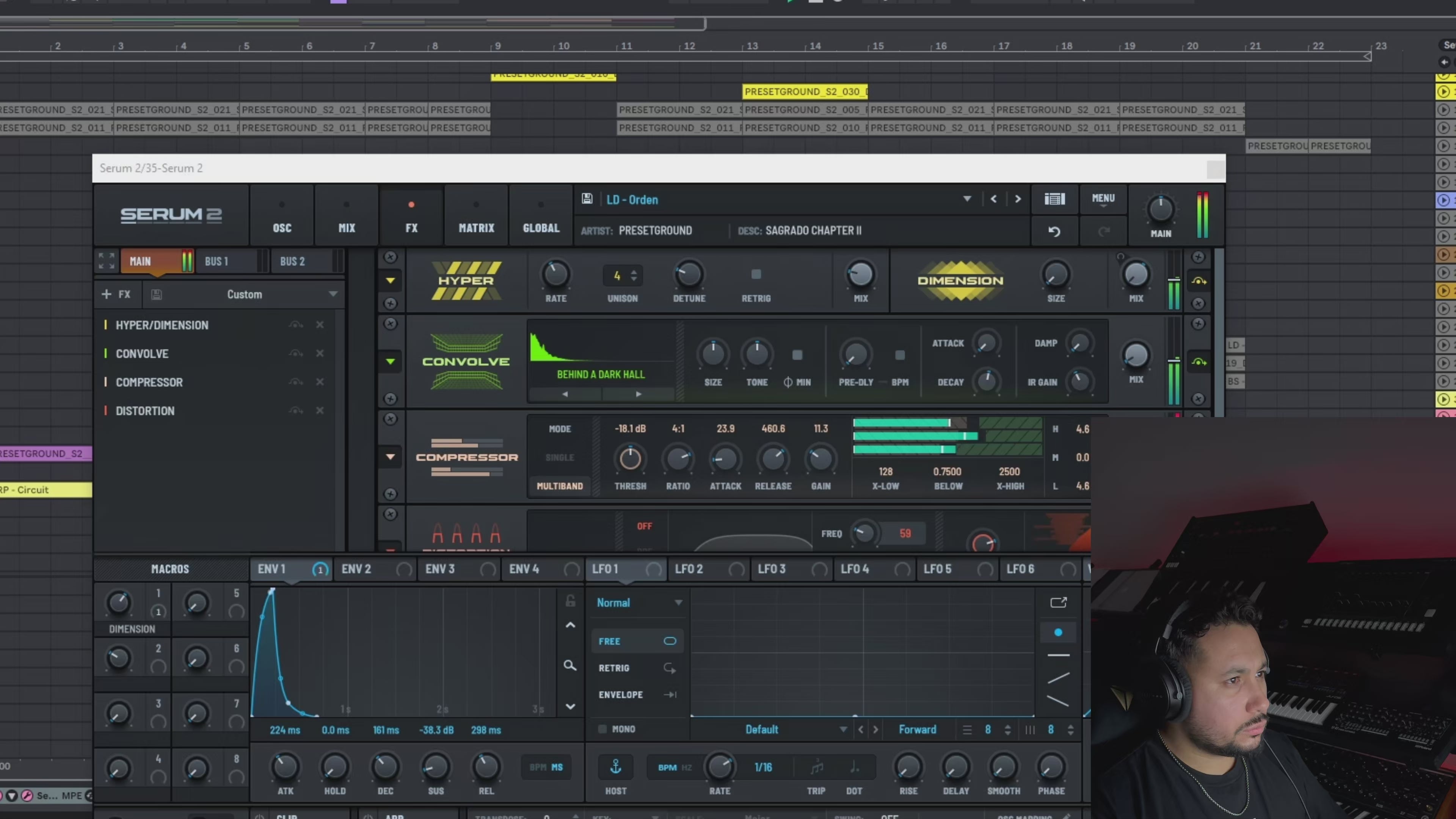Click the undo arrow icon
1456x819 pixels.
(1054, 231)
